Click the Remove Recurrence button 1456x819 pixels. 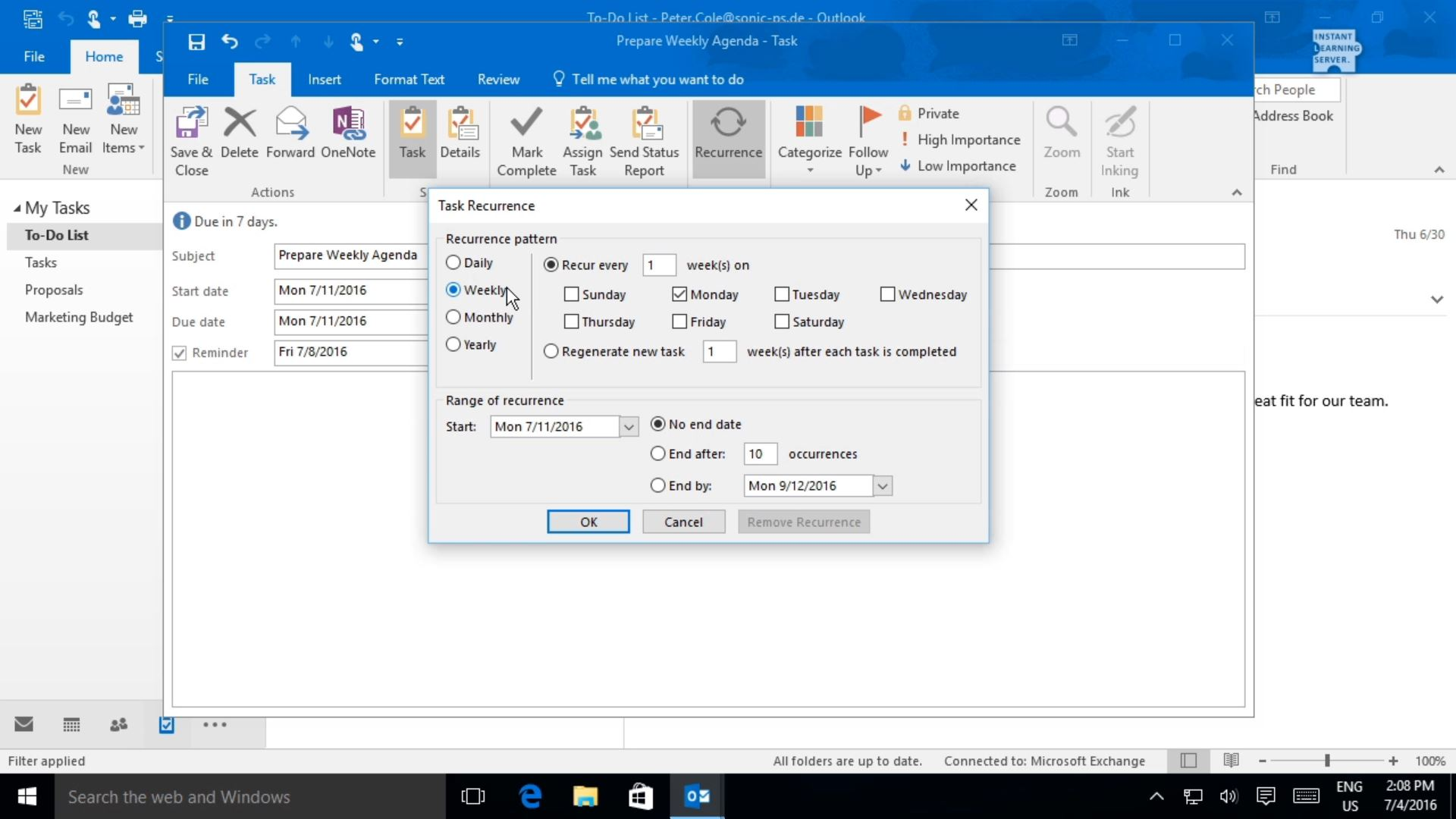[803, 522]
